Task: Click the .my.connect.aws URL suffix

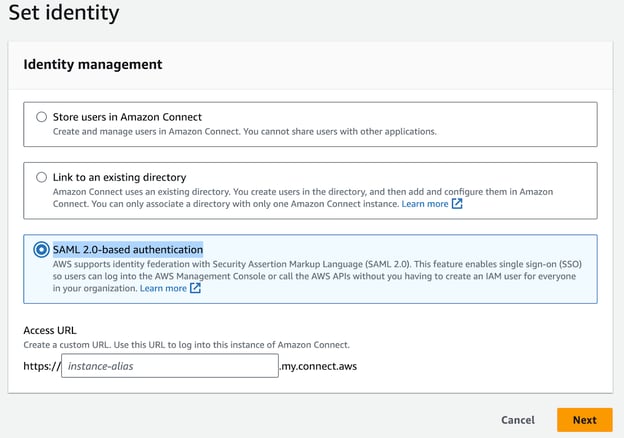Action: 318,366
